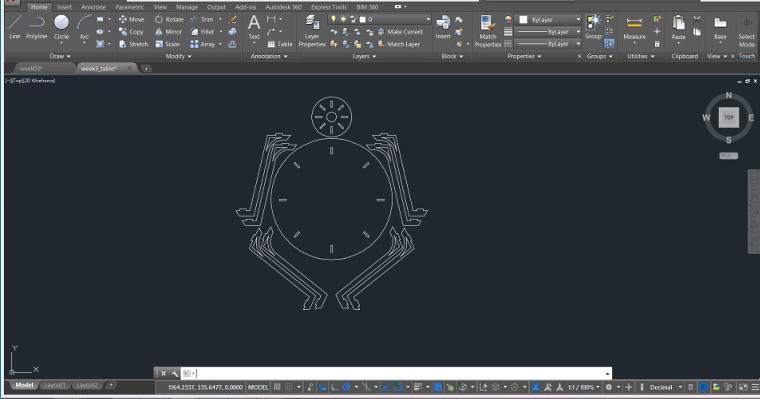The image size is (760, 399).
Task: Click the coordinates readout 1964.2337, 335.6477
Action: coord(205,387)
